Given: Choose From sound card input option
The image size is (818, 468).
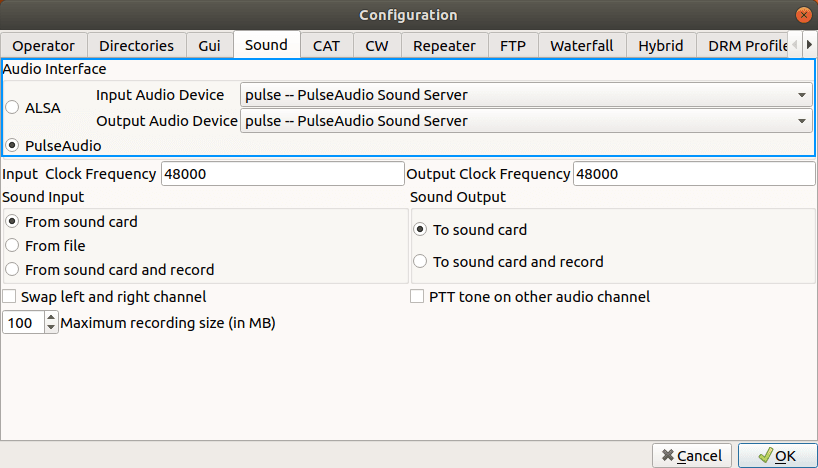Looking at the screenshot, I should 12,221.
